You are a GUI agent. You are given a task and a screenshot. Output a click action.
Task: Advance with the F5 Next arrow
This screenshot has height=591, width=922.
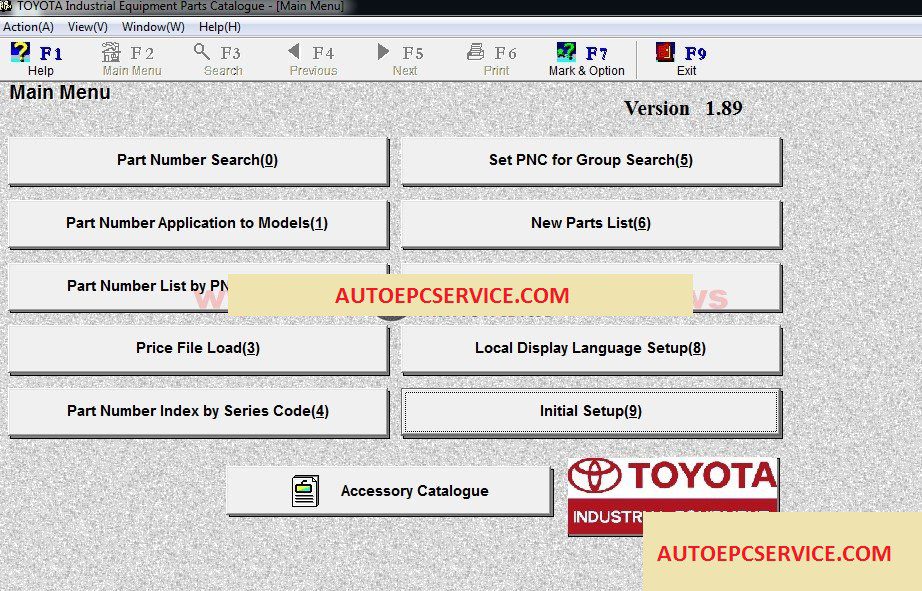point(383,52)
